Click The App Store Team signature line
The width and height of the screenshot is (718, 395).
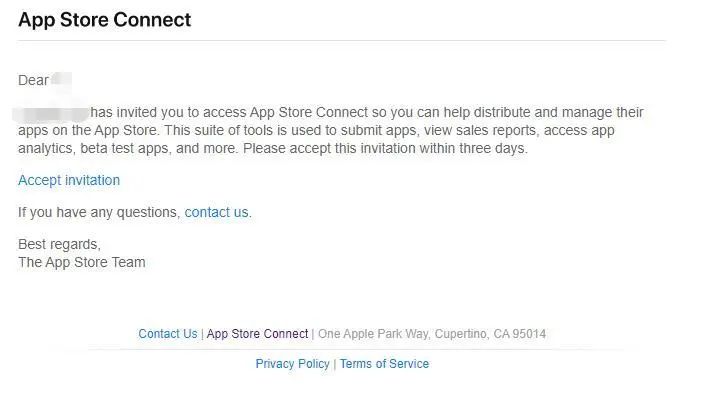[x=82, y=262]
